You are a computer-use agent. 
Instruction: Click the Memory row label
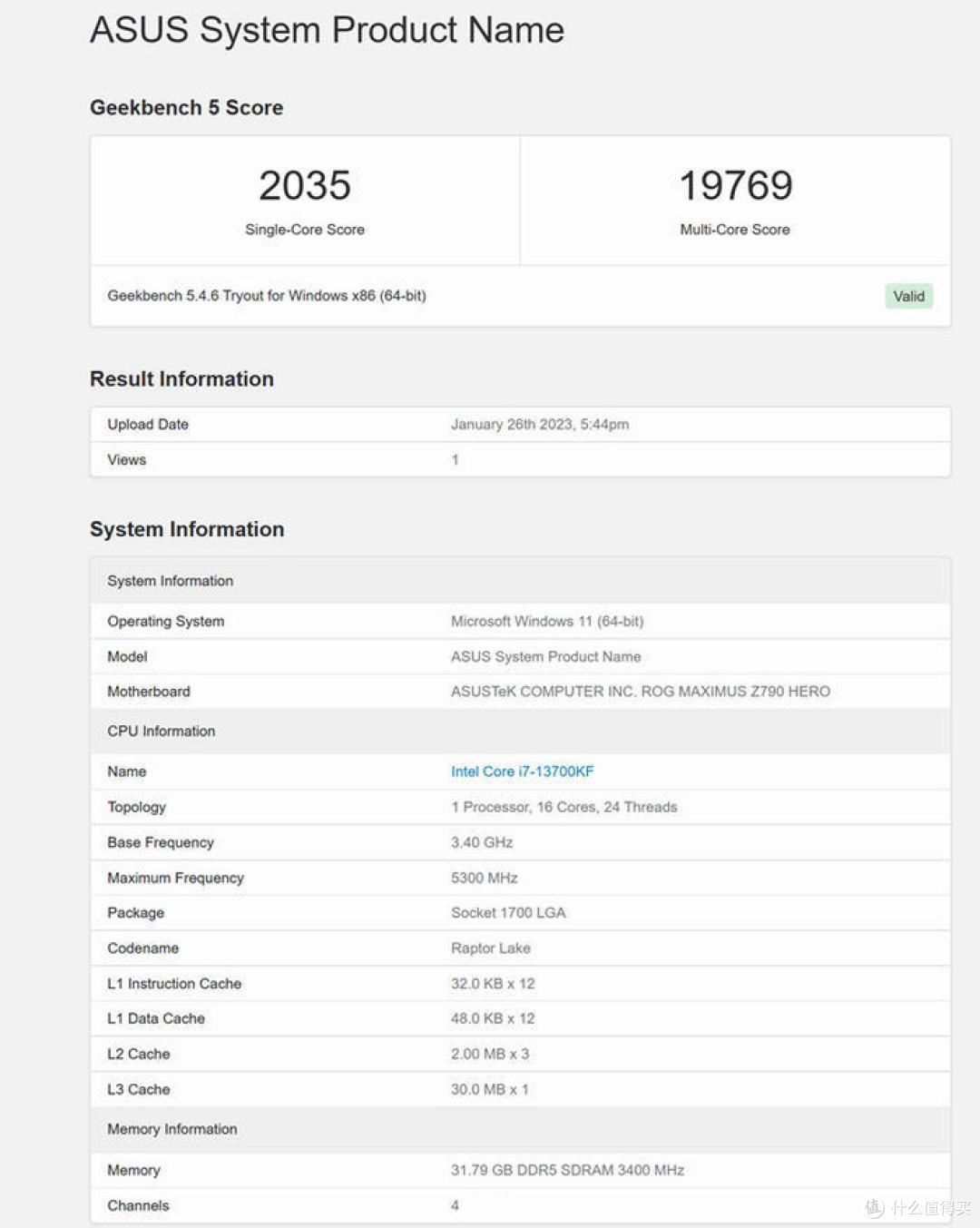click(x=133, y=1170)
